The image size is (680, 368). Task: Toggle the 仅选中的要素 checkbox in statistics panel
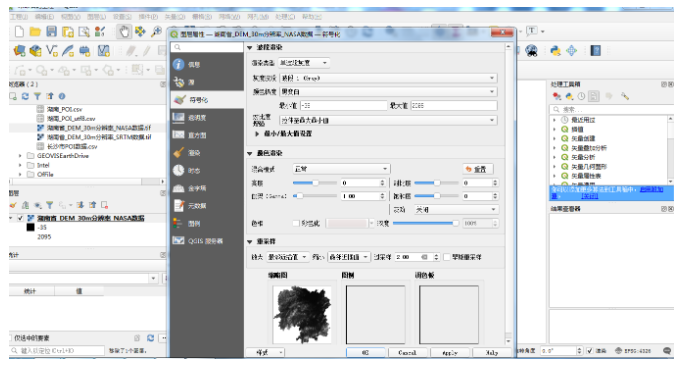[11, 338]
